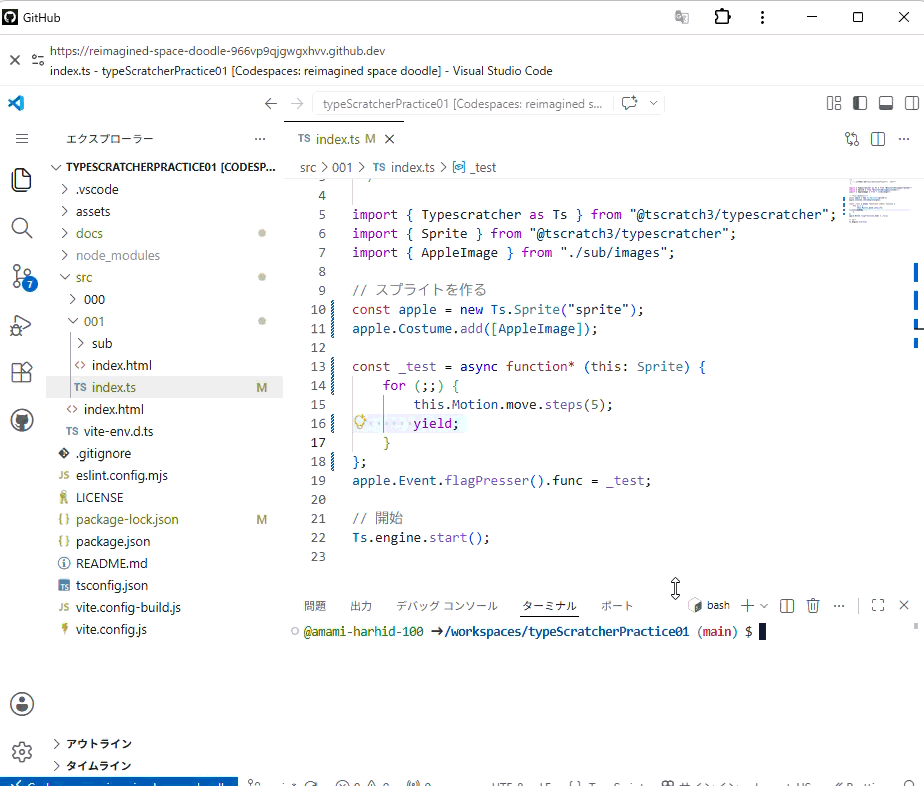The height and width of the screenshot is (786, 924).
Task: Switch to the 出力 panel tab
Action: point(361,606)
